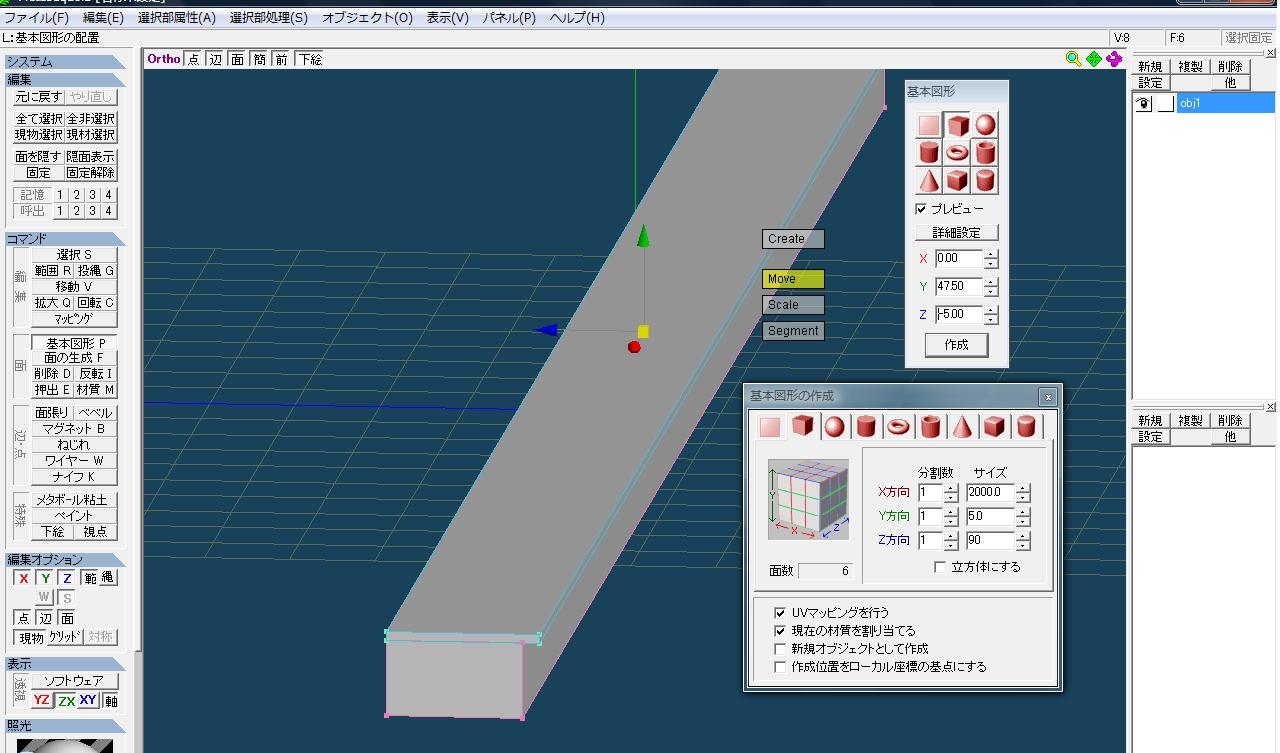Uncheck the プレビュー checkbox
This screenshot has height=753, width=1280.
pos(921,209)
